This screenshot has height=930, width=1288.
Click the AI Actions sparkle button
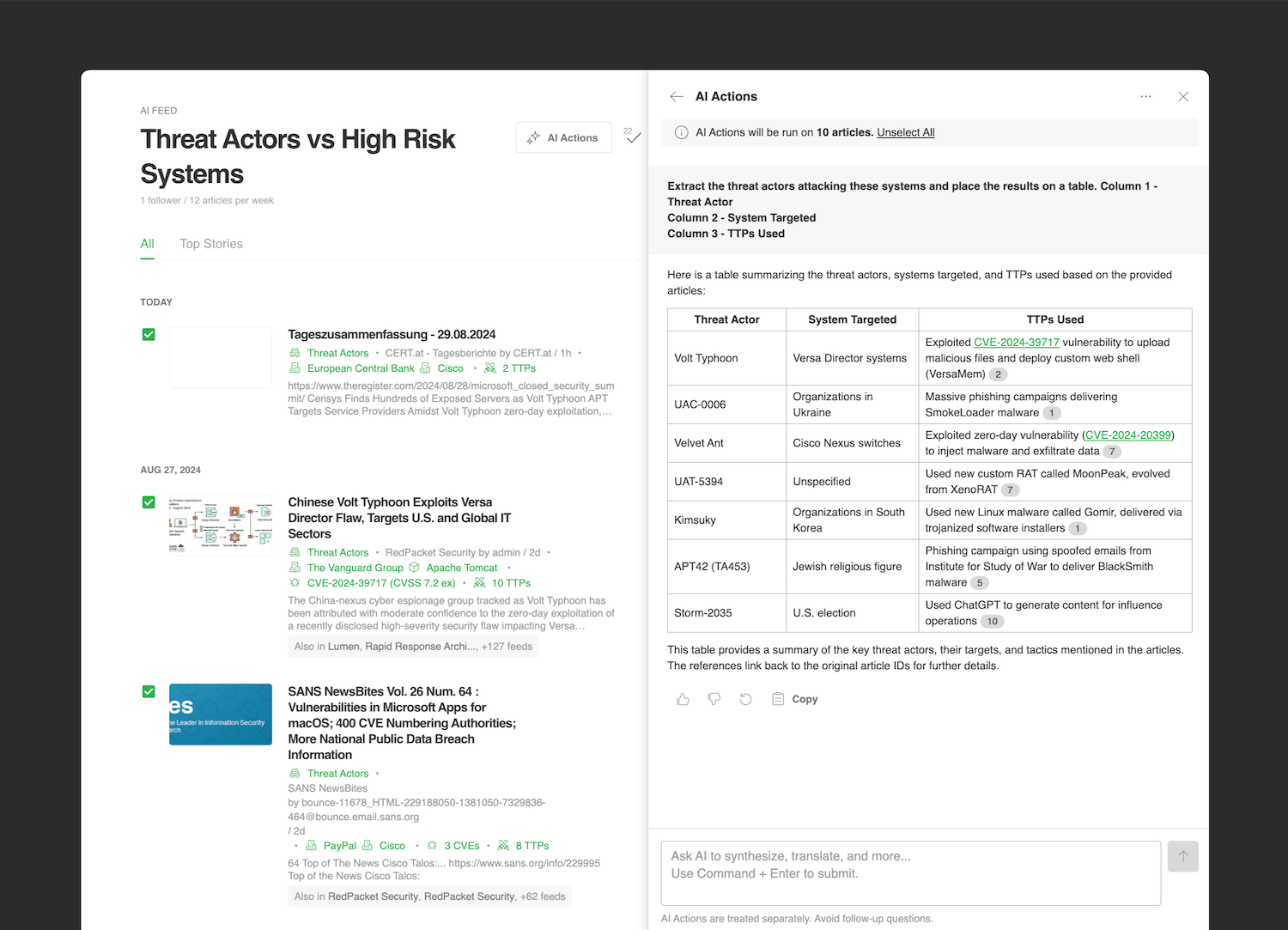[x=564, y=137]
